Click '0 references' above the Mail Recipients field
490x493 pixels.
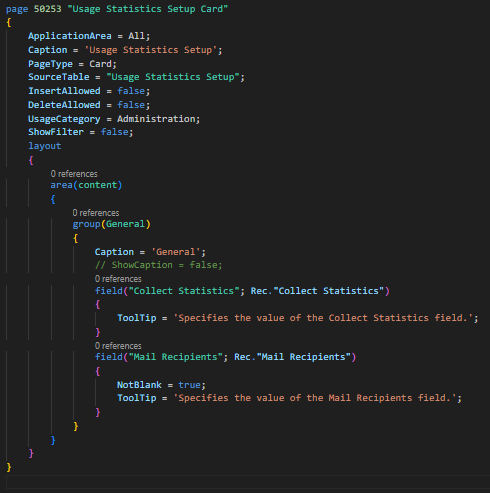(118, 346)
